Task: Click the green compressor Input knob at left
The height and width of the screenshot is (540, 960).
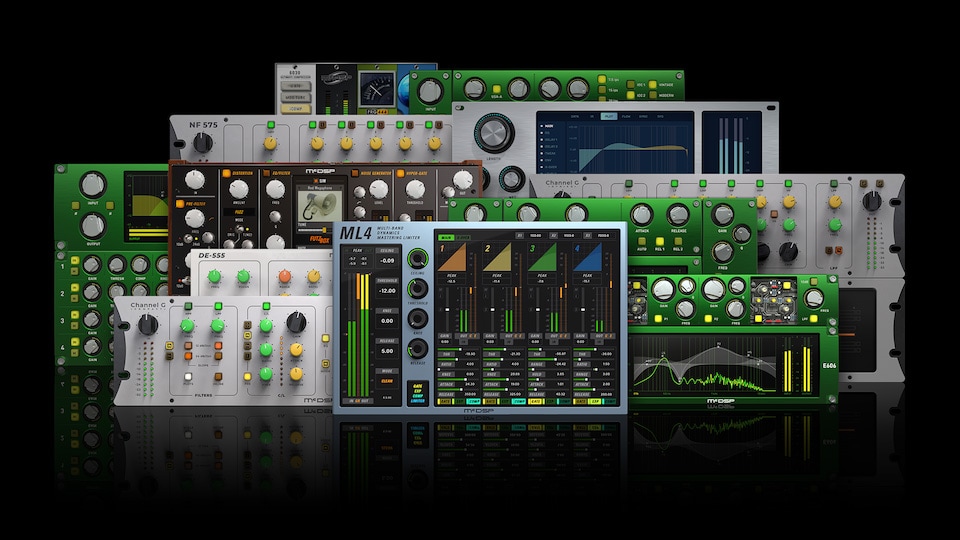Action: 92,185
